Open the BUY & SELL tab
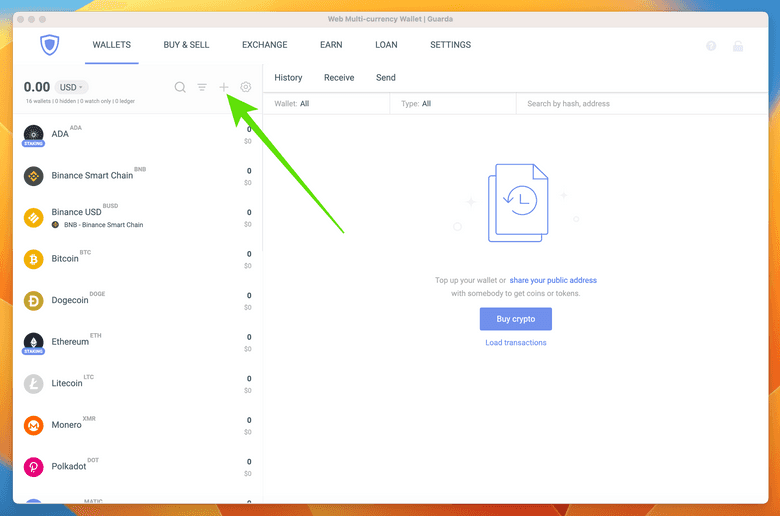 [186, 45]
